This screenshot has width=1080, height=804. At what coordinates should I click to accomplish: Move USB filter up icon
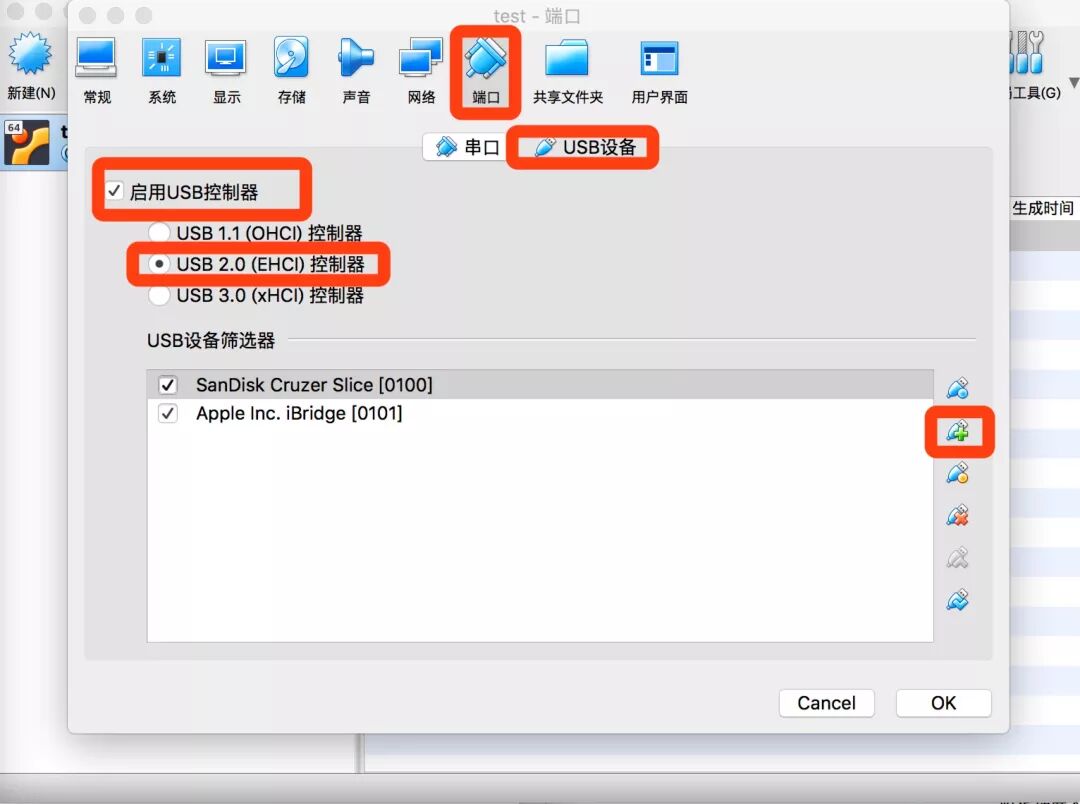[957, 558]
